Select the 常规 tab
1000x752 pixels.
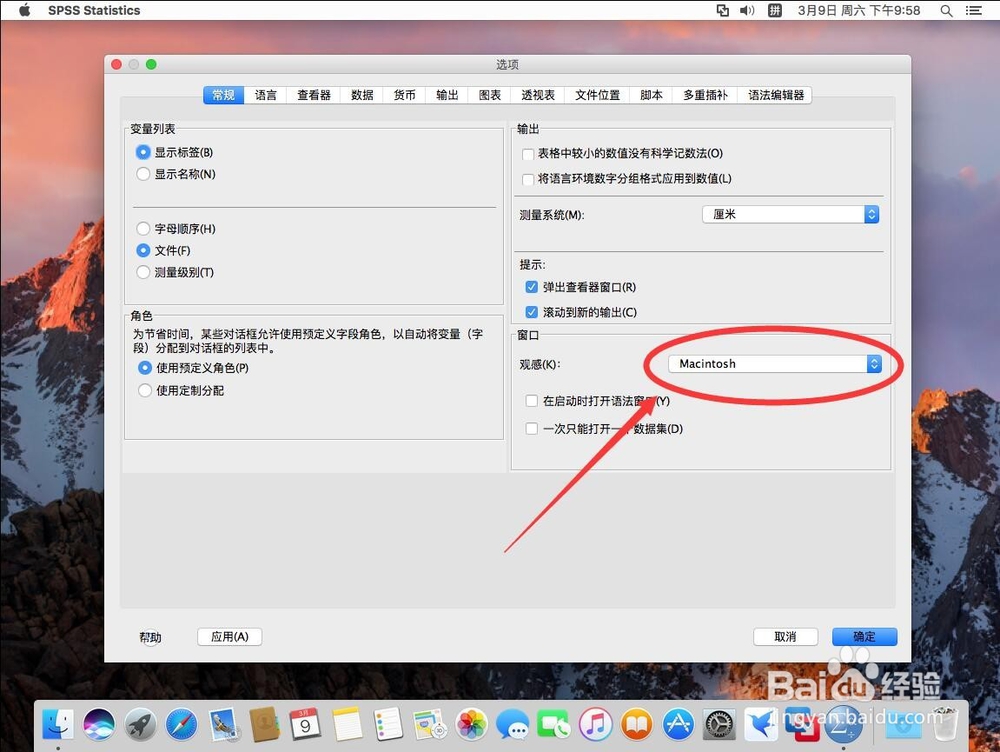[223, 95]
